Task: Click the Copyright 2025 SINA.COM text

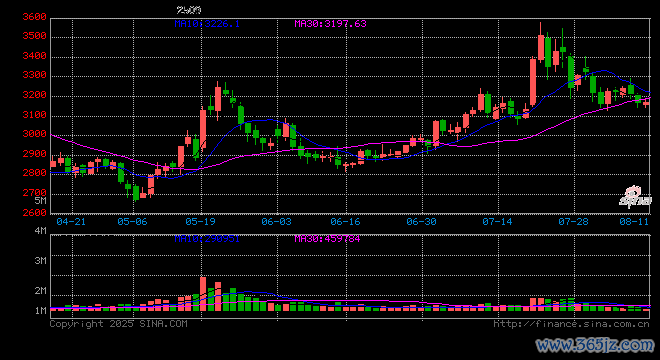Action: [119, 324]
